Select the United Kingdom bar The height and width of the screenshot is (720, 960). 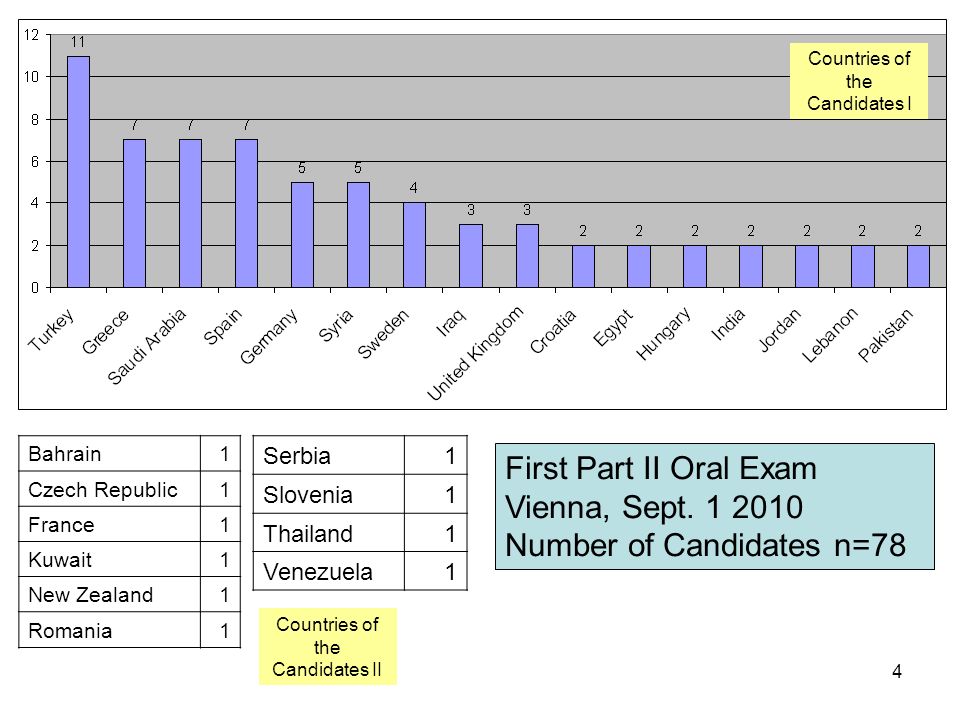click(527, 256)
